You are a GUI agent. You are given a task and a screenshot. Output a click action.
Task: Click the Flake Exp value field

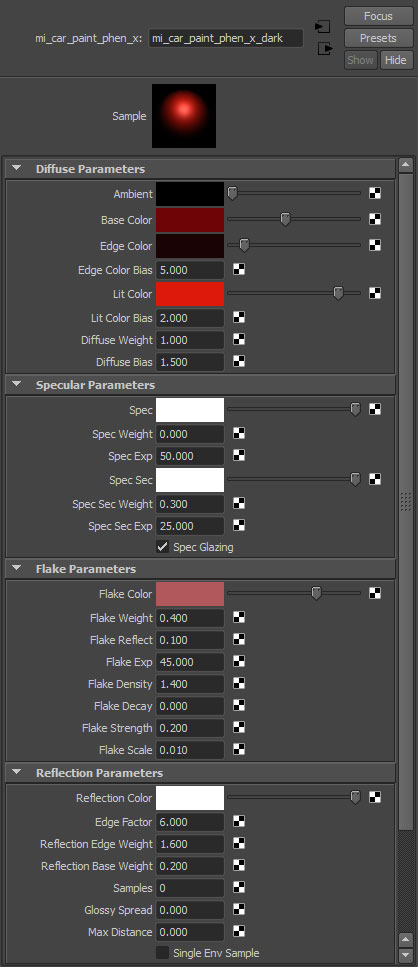click(190, 662)
